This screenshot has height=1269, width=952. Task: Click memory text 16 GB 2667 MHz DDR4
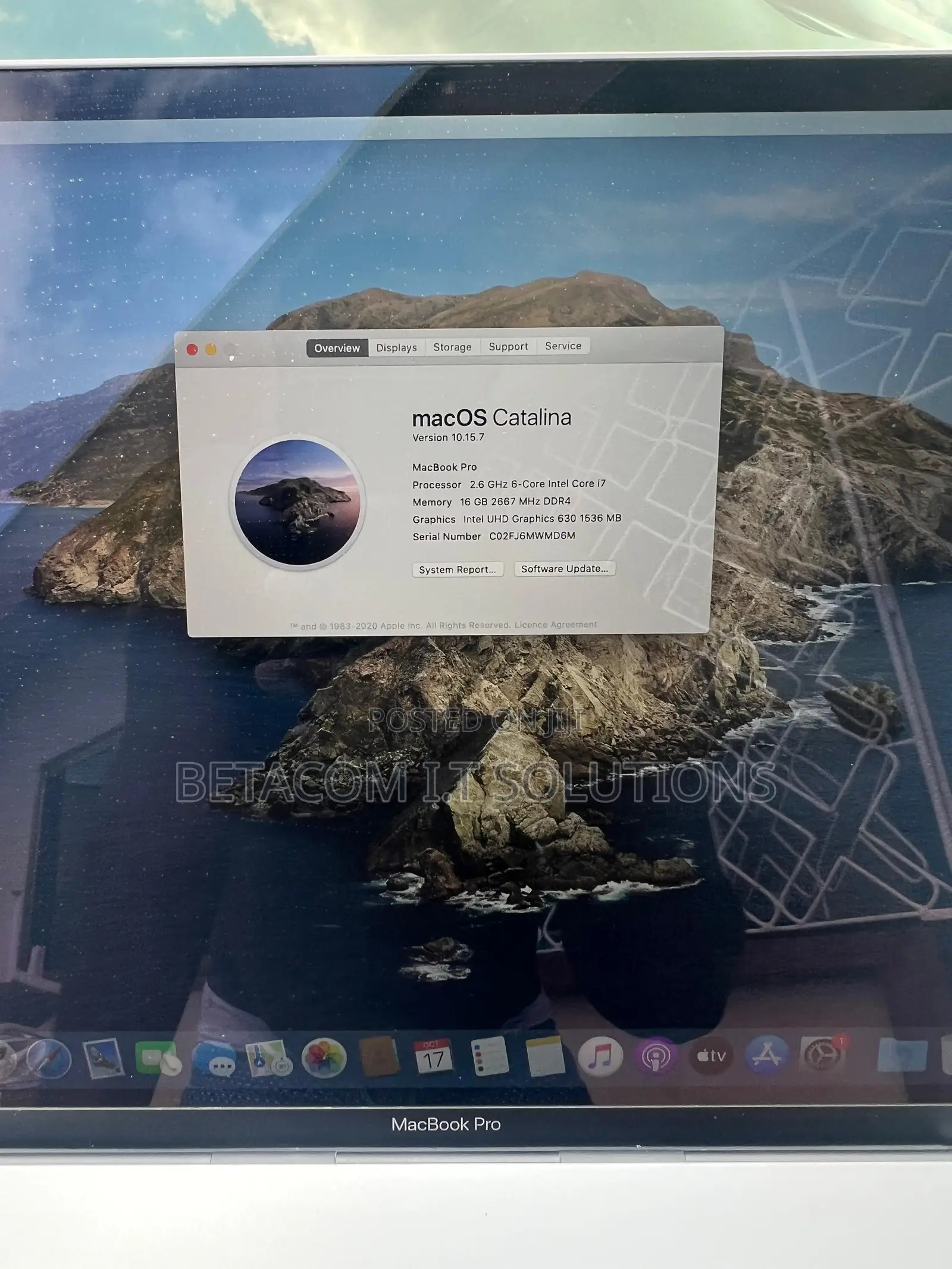pyautogui.click(x=515, y=502)
